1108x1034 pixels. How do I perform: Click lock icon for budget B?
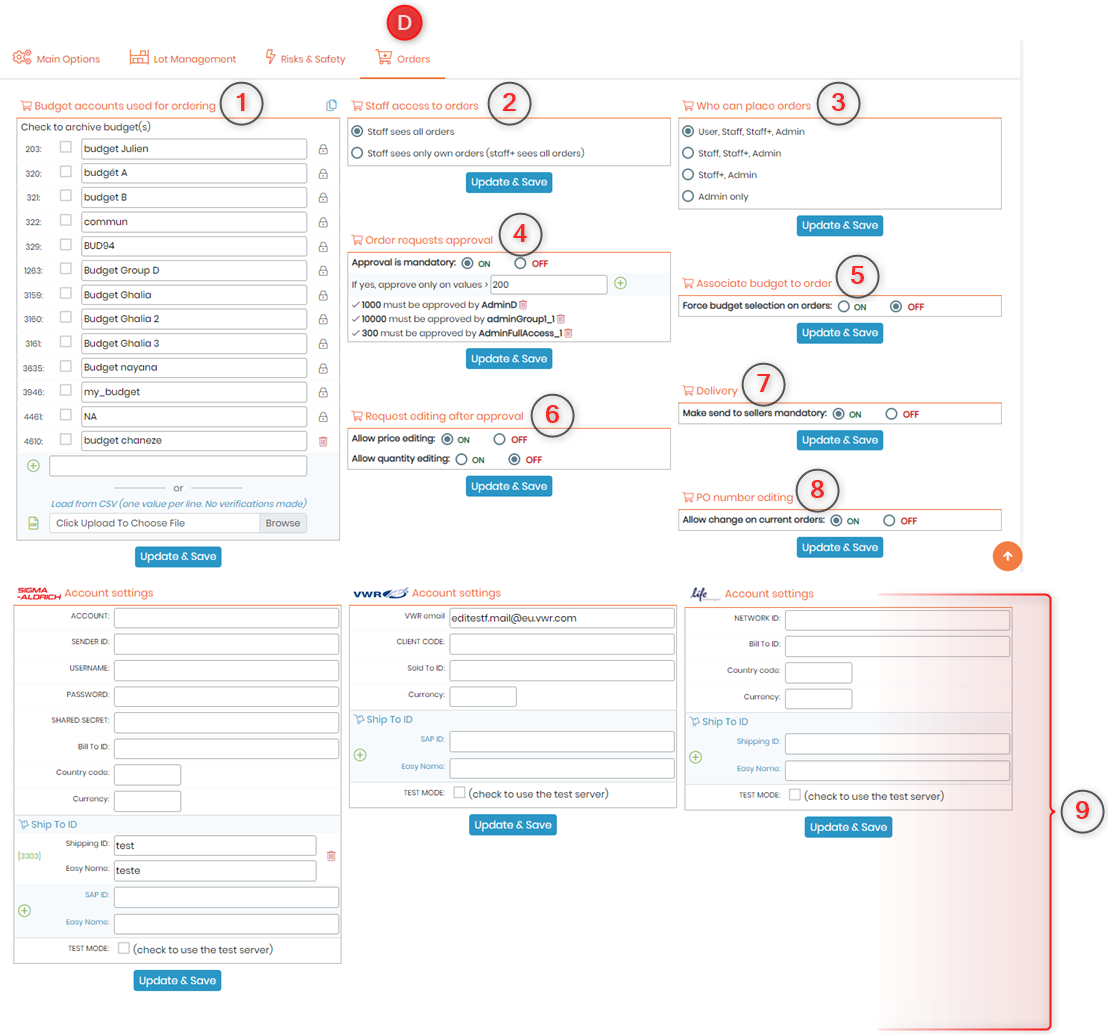(x=323, y=197)
